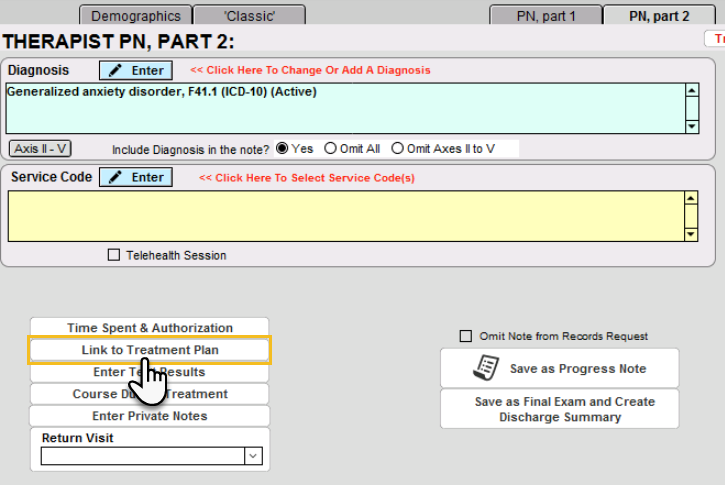Viewport: 725px width, 485px height.
Task: Select the Omit All radio option
Action: pos(331,148)
